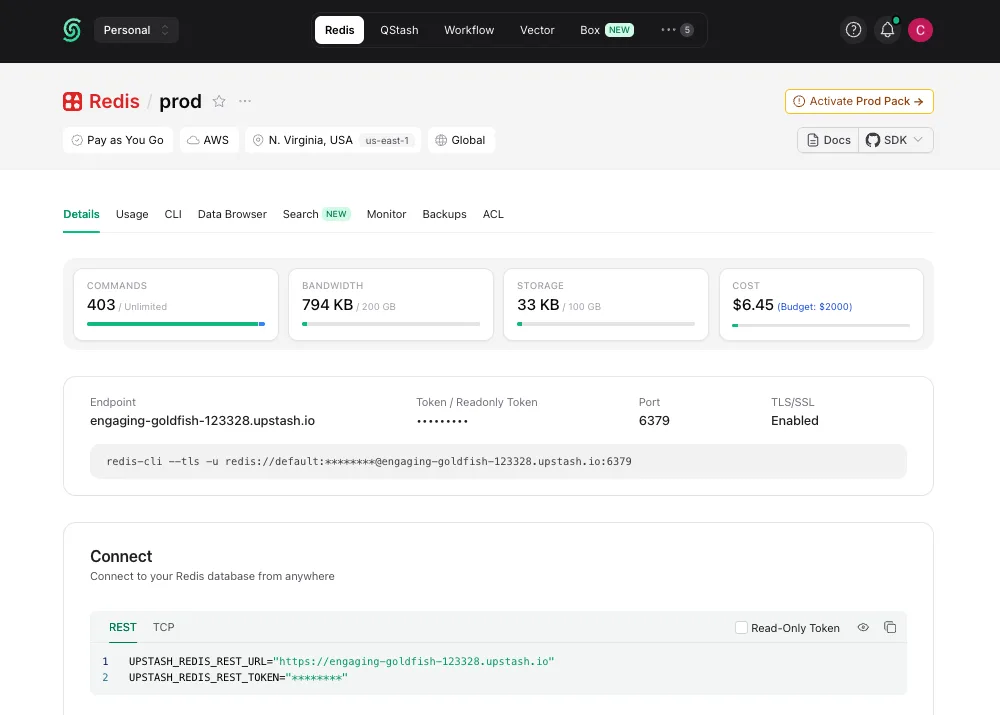This screenshot has height=715, width=1000.
Task: Copy the REST env variables icon
Action: click(890, 628)
